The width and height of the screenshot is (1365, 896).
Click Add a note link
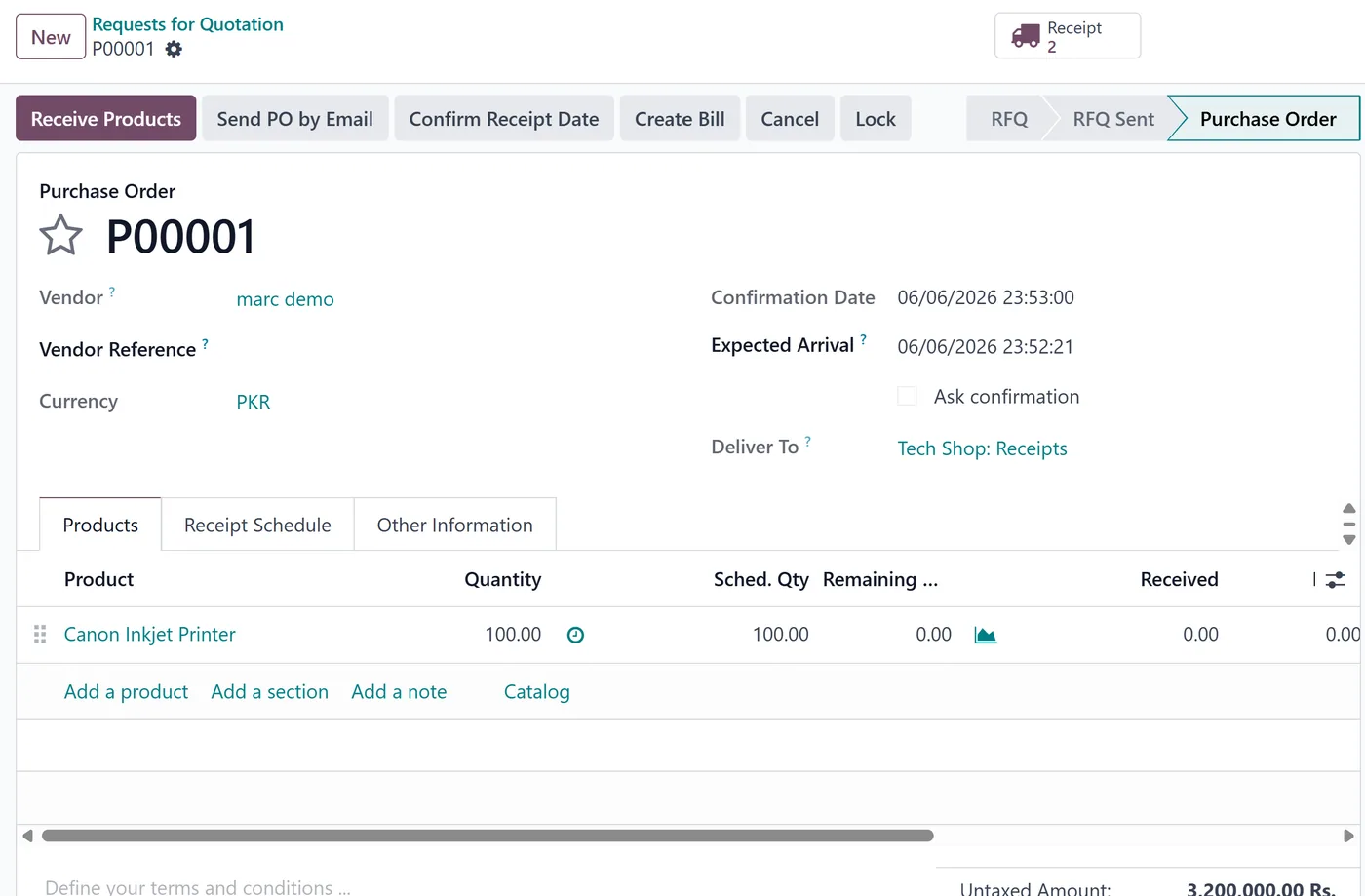click(x=399, y=692)
